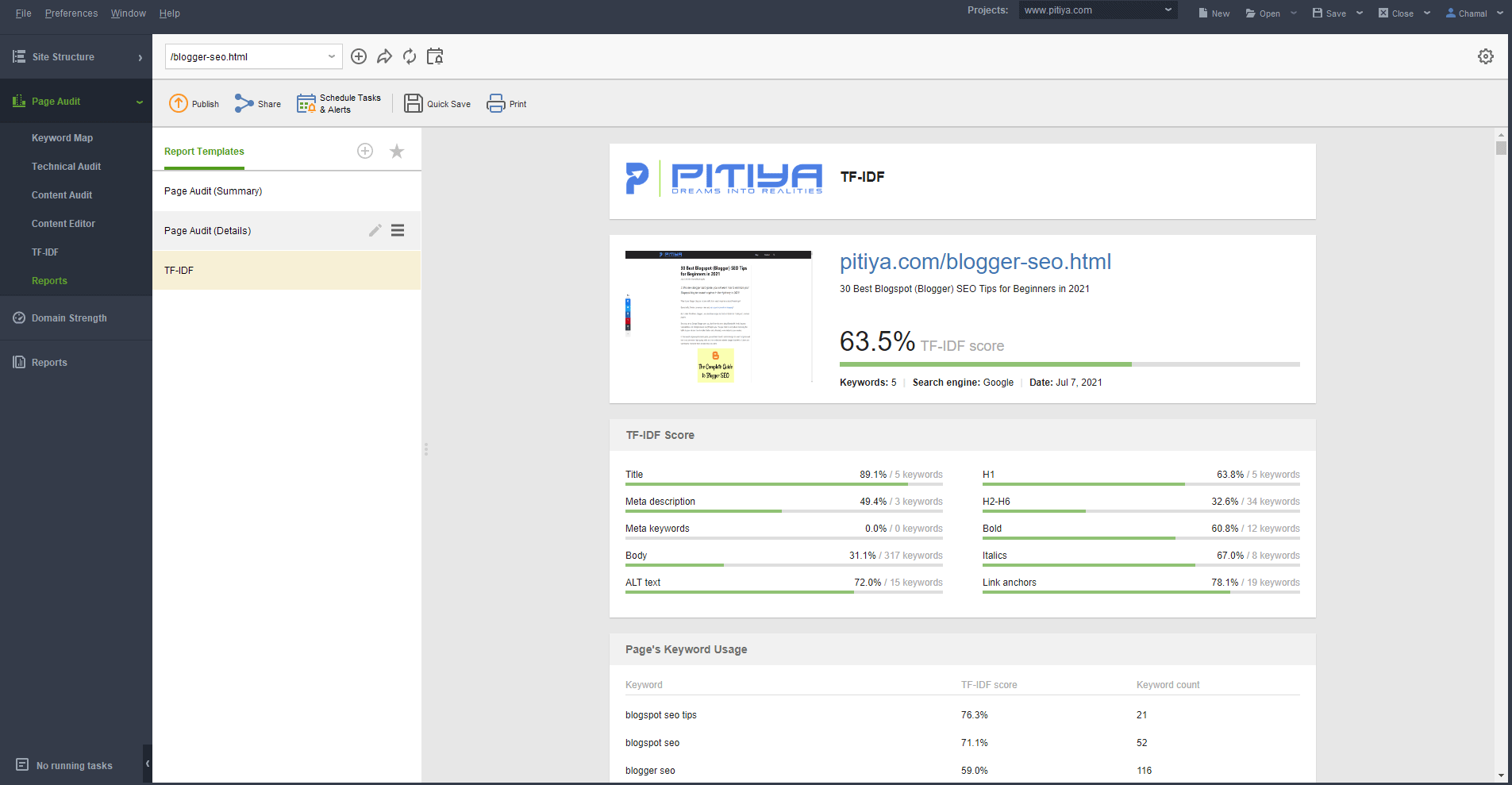Click the favorite star icon in templates

pyautogui.click(x=397, y=151)
